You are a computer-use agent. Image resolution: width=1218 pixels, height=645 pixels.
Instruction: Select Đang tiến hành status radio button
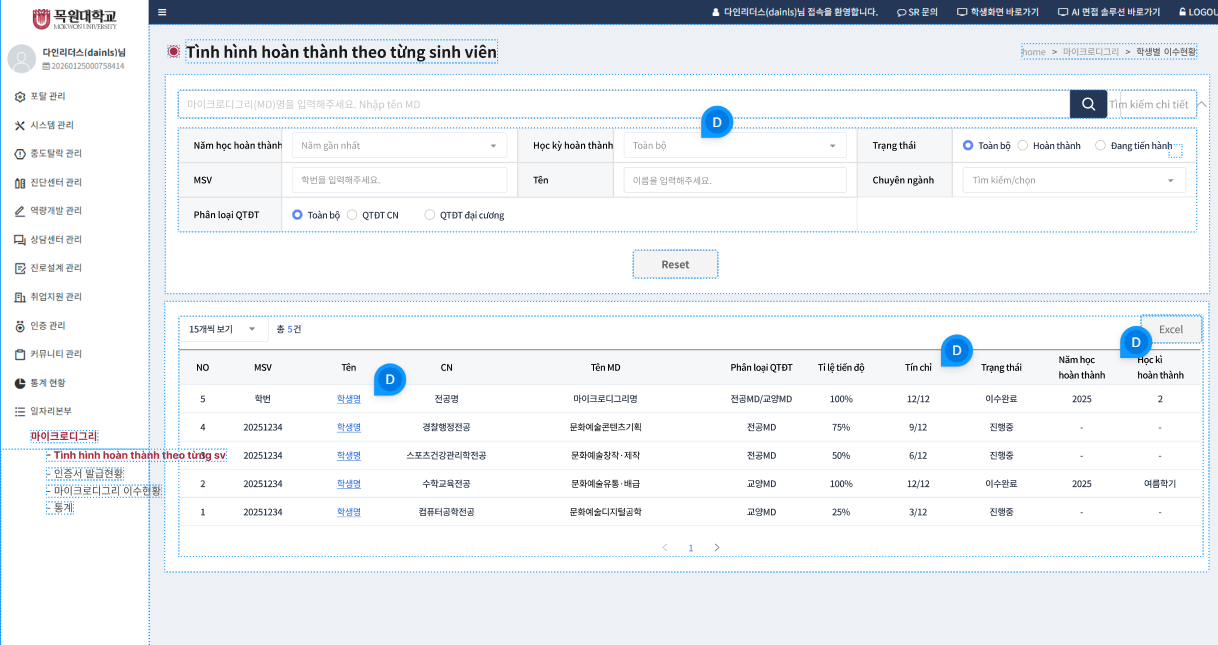pyautogui.click(x=1100, y=146)
